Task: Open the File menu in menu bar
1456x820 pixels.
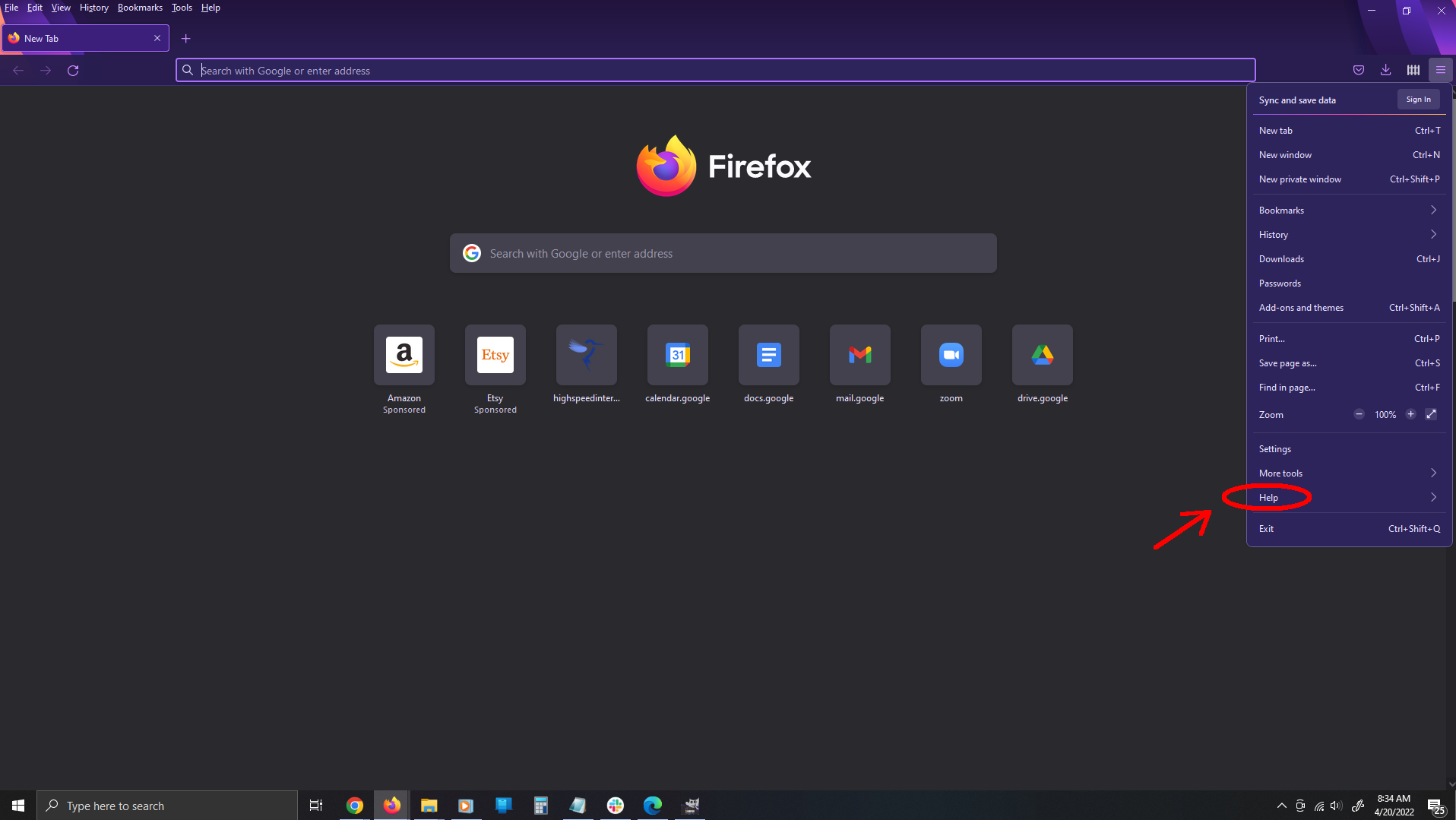Action: (11, 8)
